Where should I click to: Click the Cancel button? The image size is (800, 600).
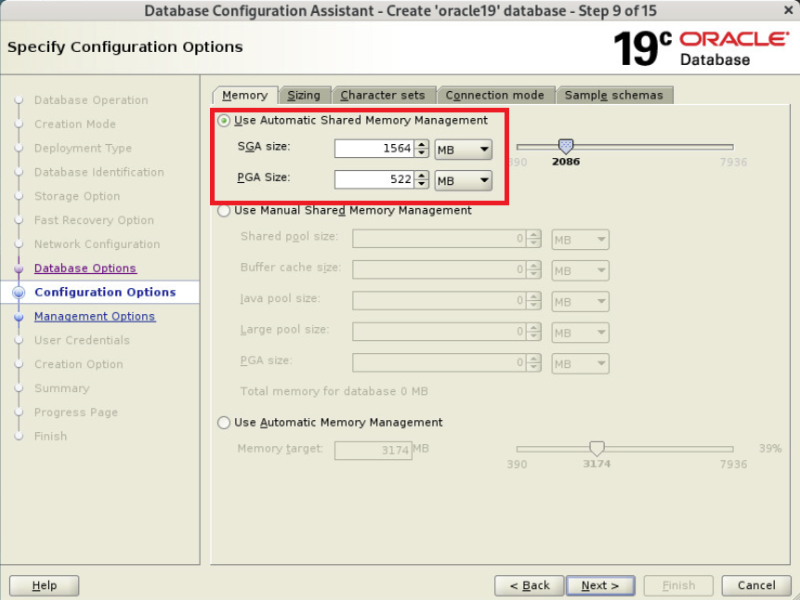pyautogui.click(x=757, y=585)
